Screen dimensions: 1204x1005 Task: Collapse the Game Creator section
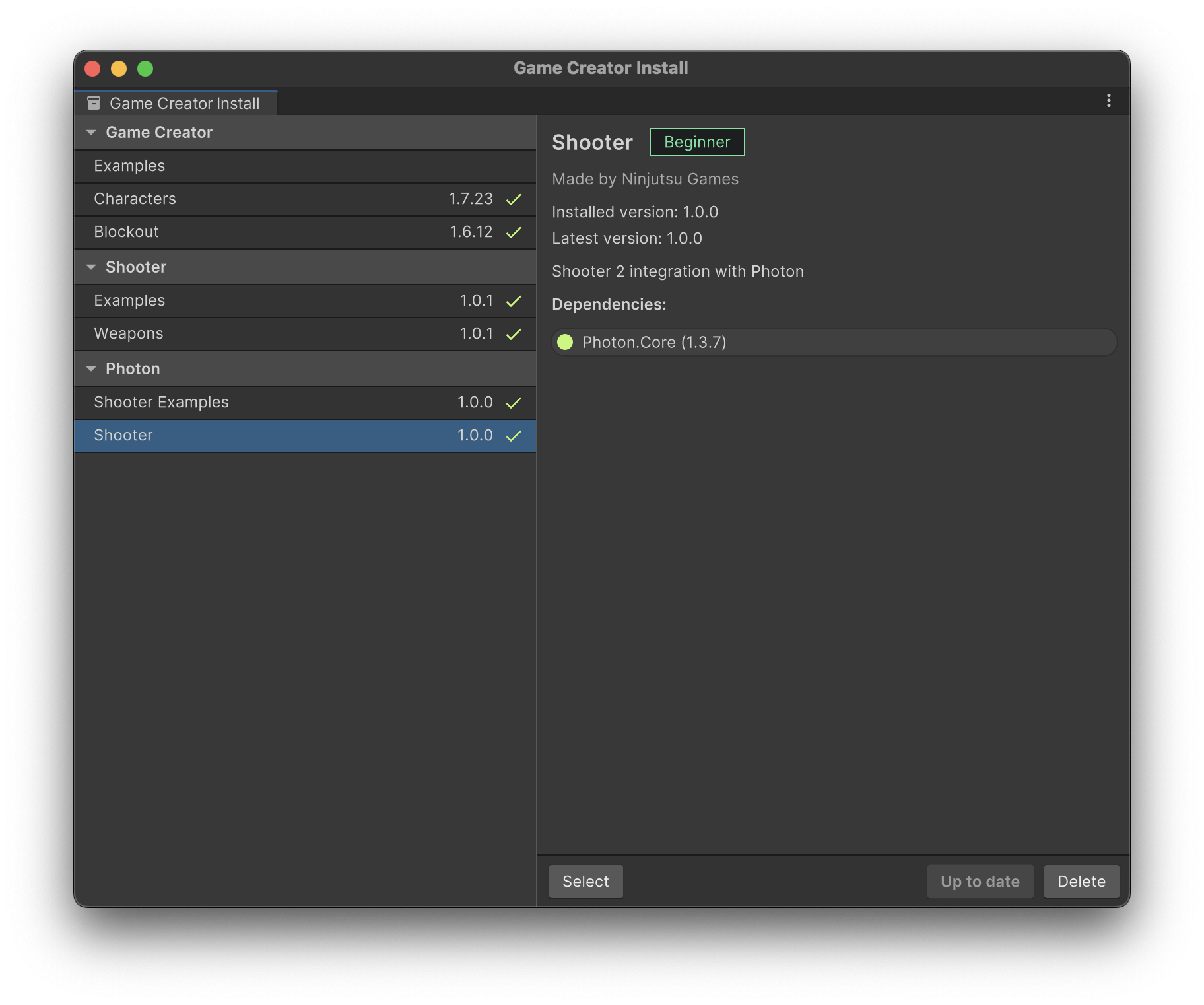(91, 133)
